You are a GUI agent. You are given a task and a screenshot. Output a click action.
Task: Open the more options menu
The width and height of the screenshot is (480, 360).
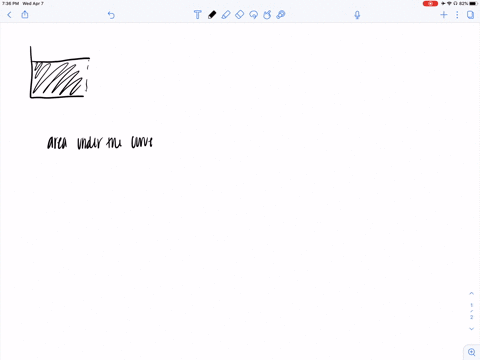point(457,15)
